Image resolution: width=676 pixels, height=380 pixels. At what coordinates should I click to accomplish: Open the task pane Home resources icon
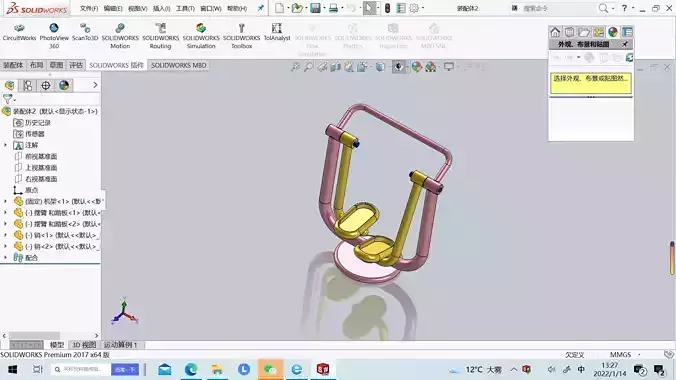(555, 32)
